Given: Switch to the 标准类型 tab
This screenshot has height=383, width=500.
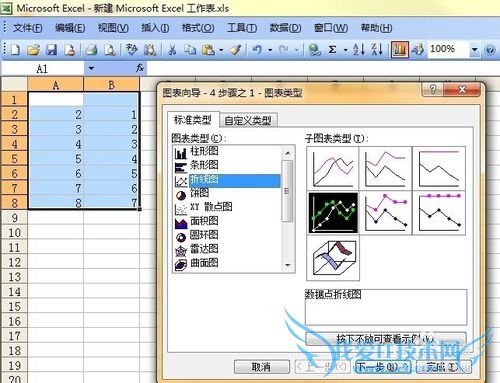Looking at the screenshot, I should [x=193, y=120].
